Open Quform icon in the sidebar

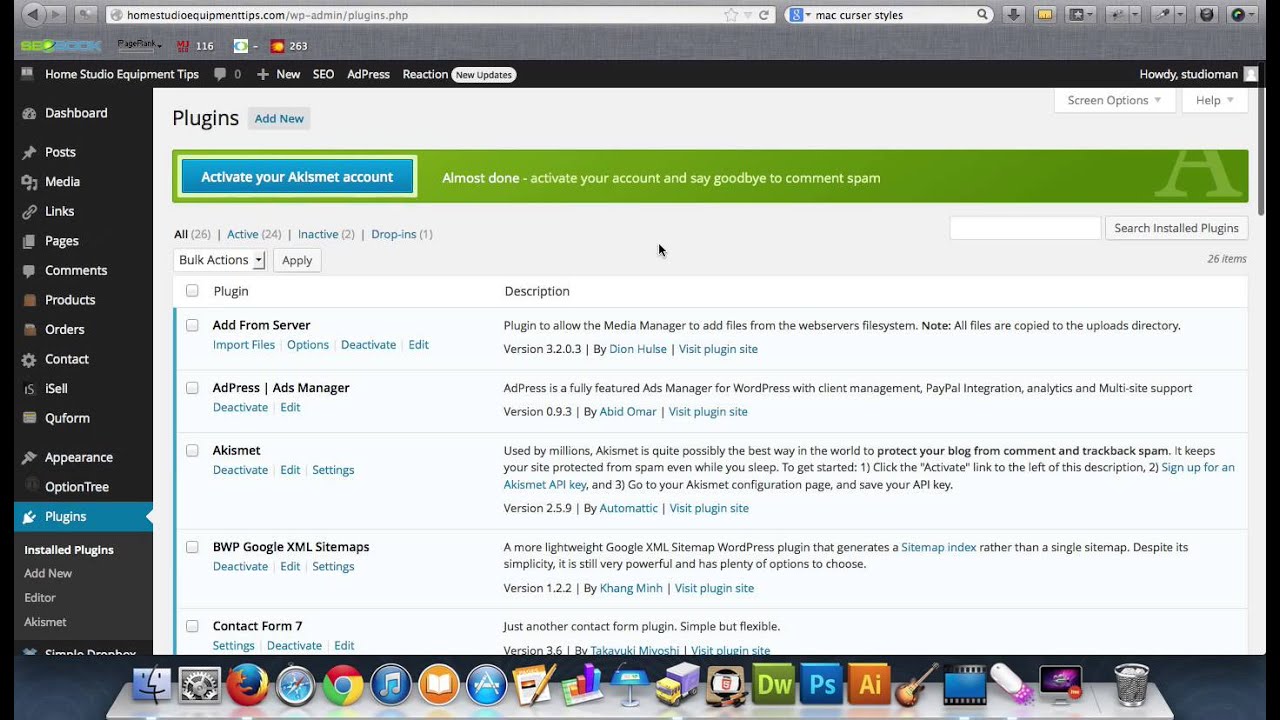coord(29,418)
